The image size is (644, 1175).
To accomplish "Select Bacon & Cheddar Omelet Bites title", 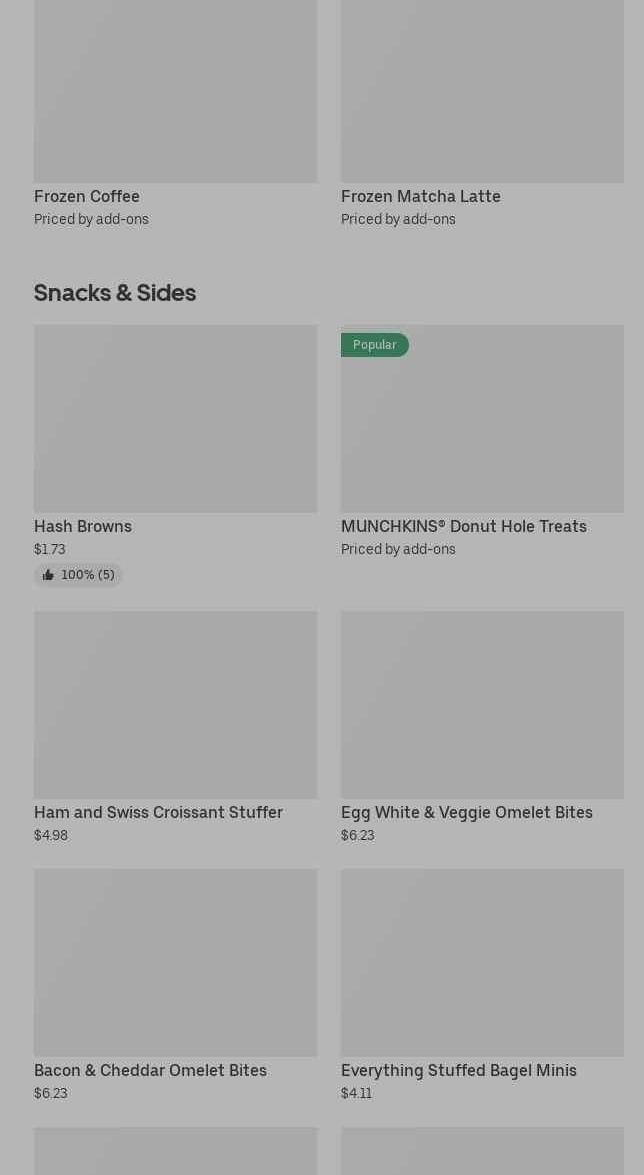I will coord(150,1071).
